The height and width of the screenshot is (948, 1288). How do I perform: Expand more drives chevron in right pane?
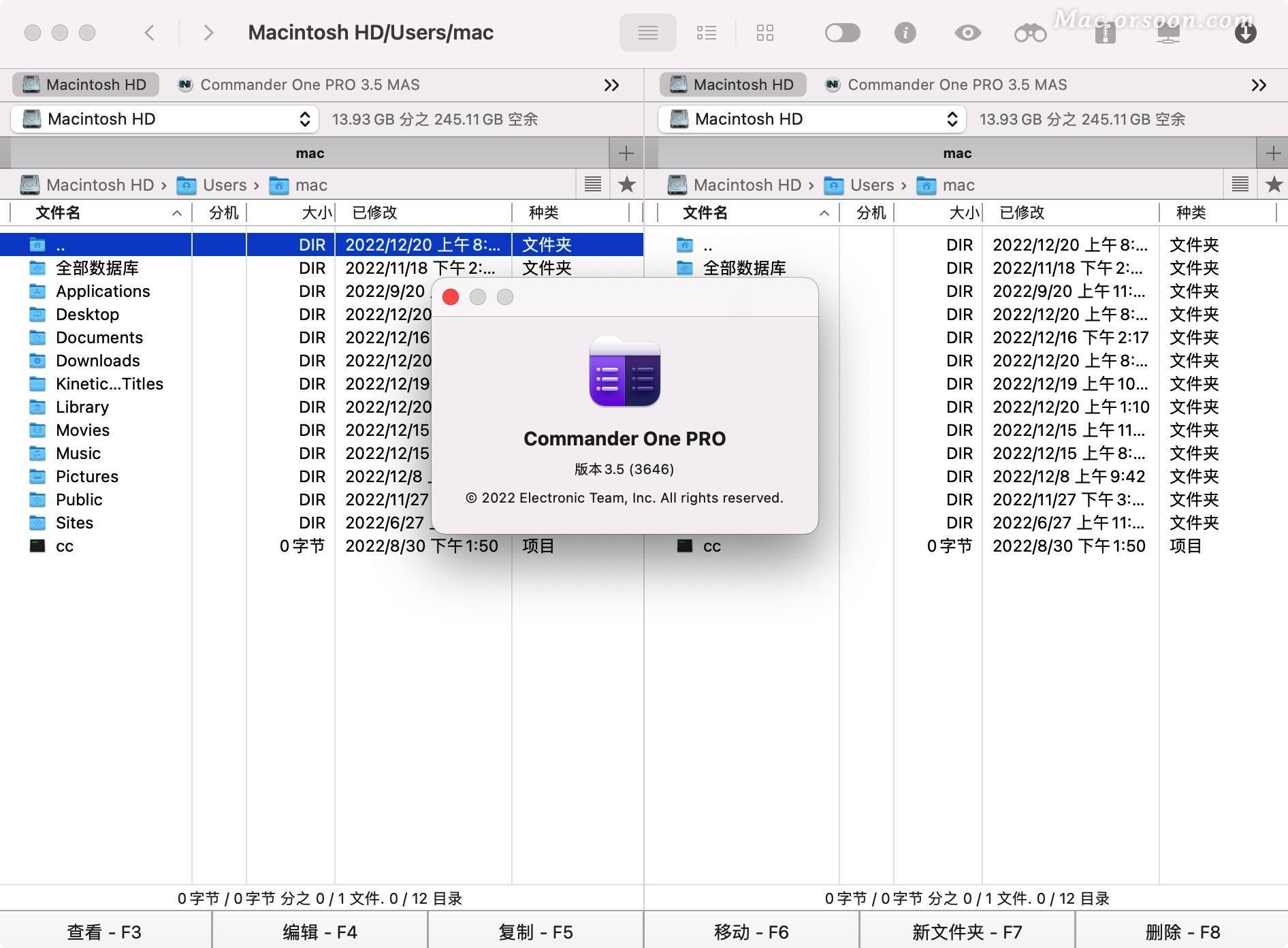pos(1259,85)
